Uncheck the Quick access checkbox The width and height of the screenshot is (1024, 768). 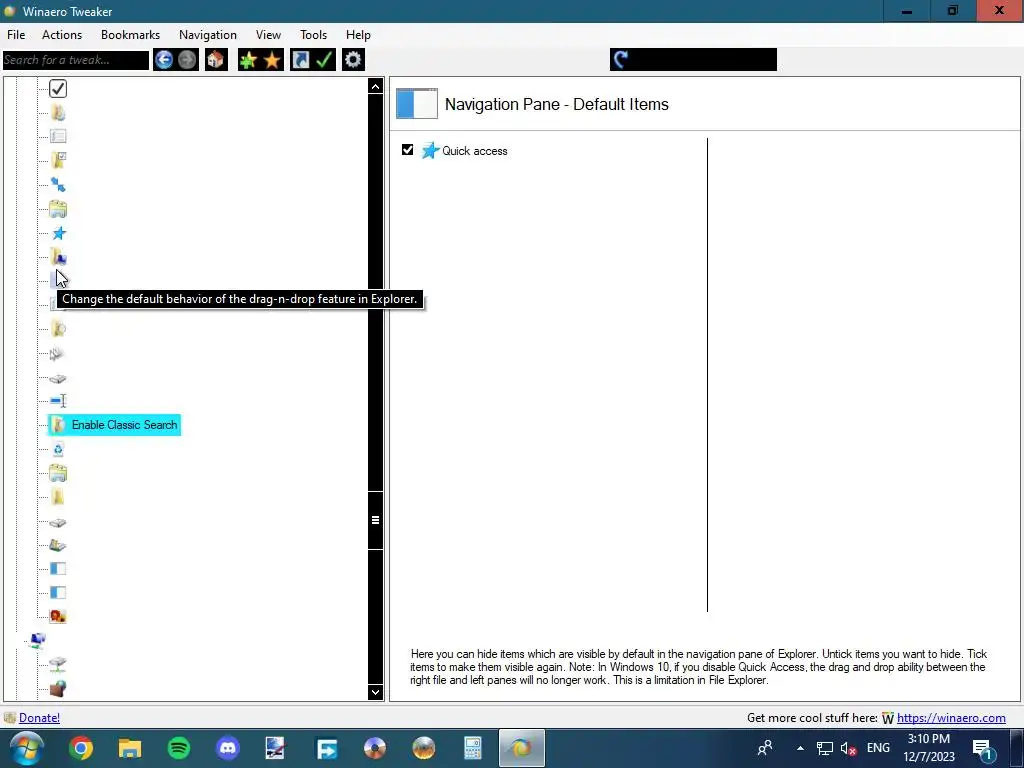coord(408,150)
